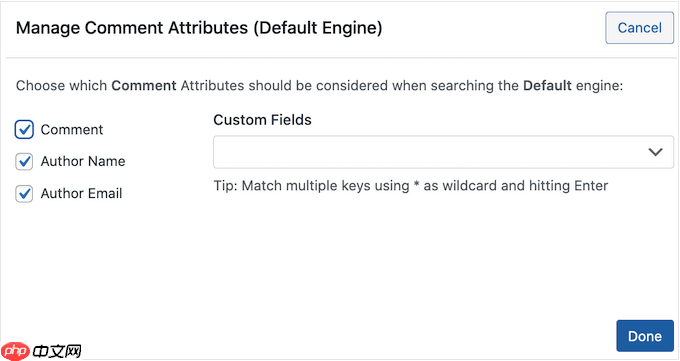
Task: Click the word Enter in the tip
Action: (591, 186)
